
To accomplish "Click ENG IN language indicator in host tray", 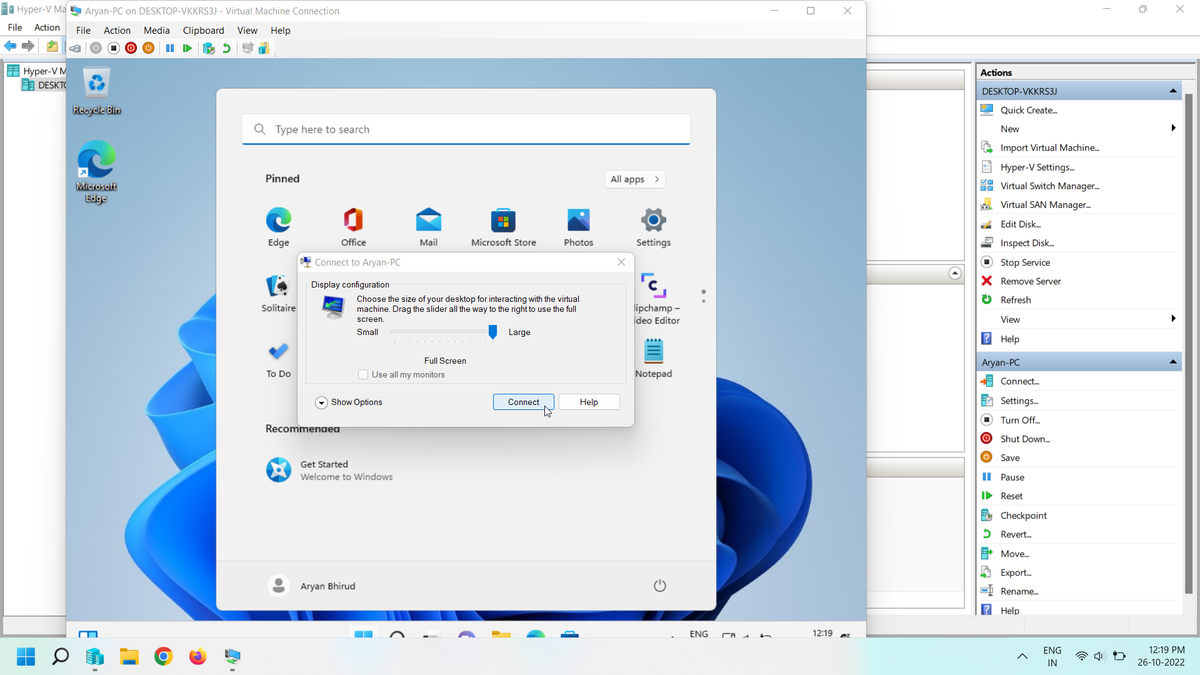I will tap(1052, 657).
